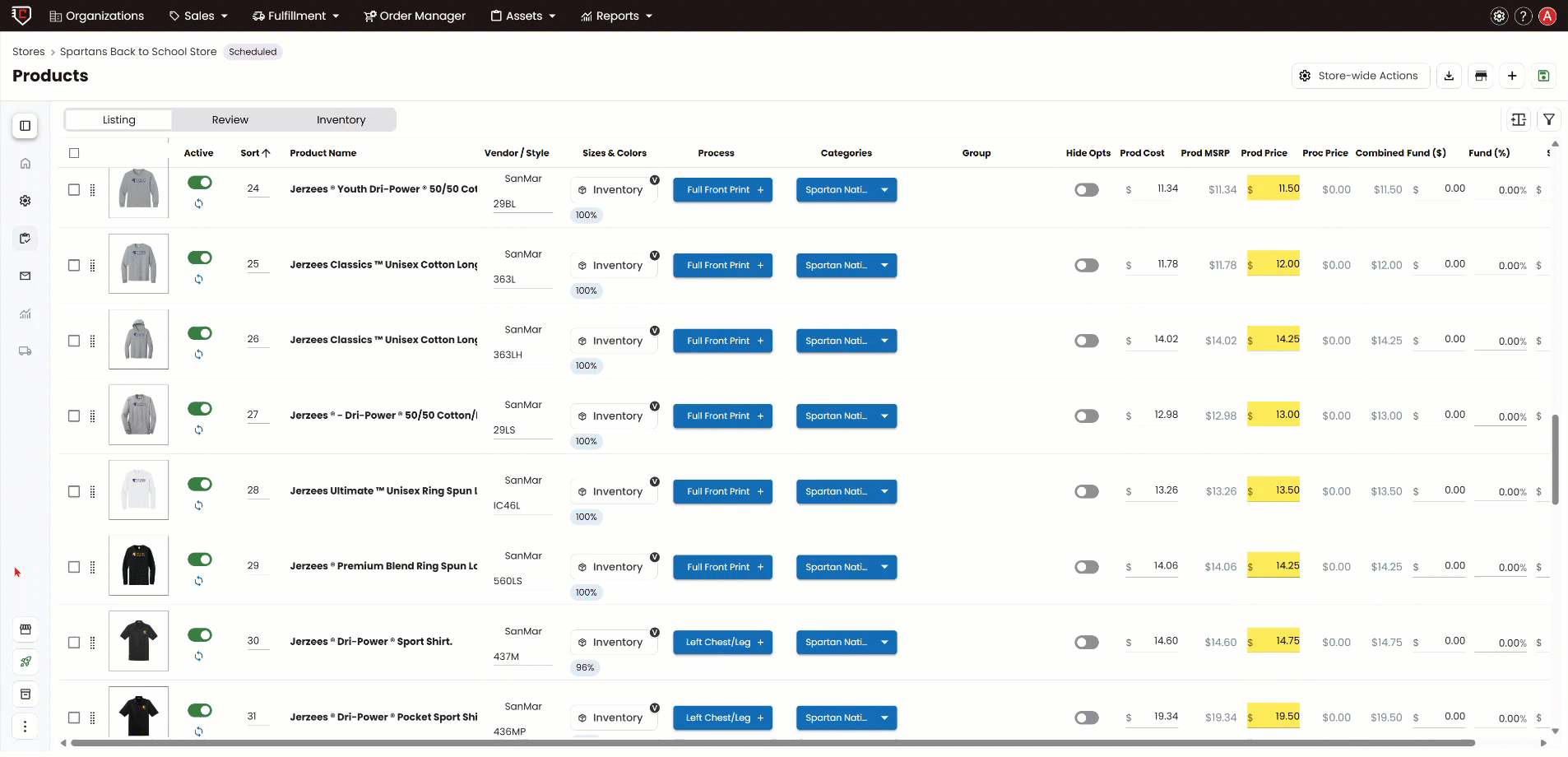Click the Store-wide Actions button
Screen dimensions: 1568x757
pyautogui.click(x=1360, y=76)
